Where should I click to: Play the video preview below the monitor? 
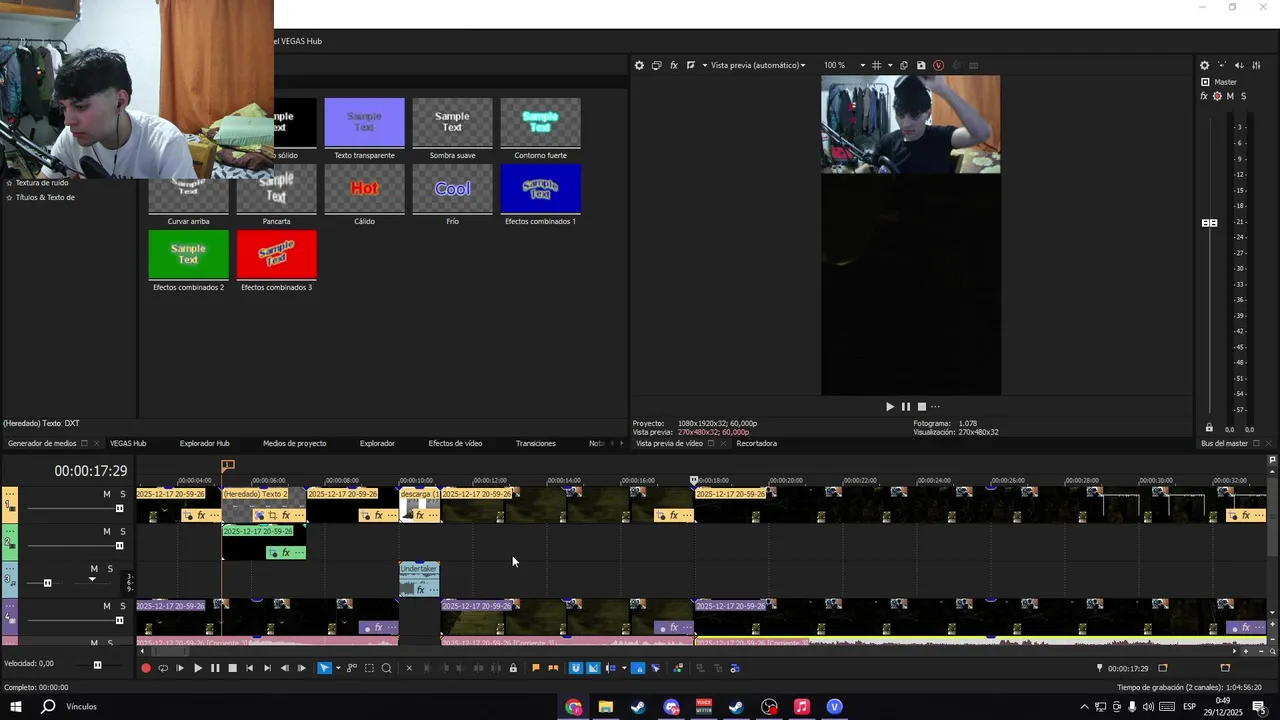tap(890, 407)
